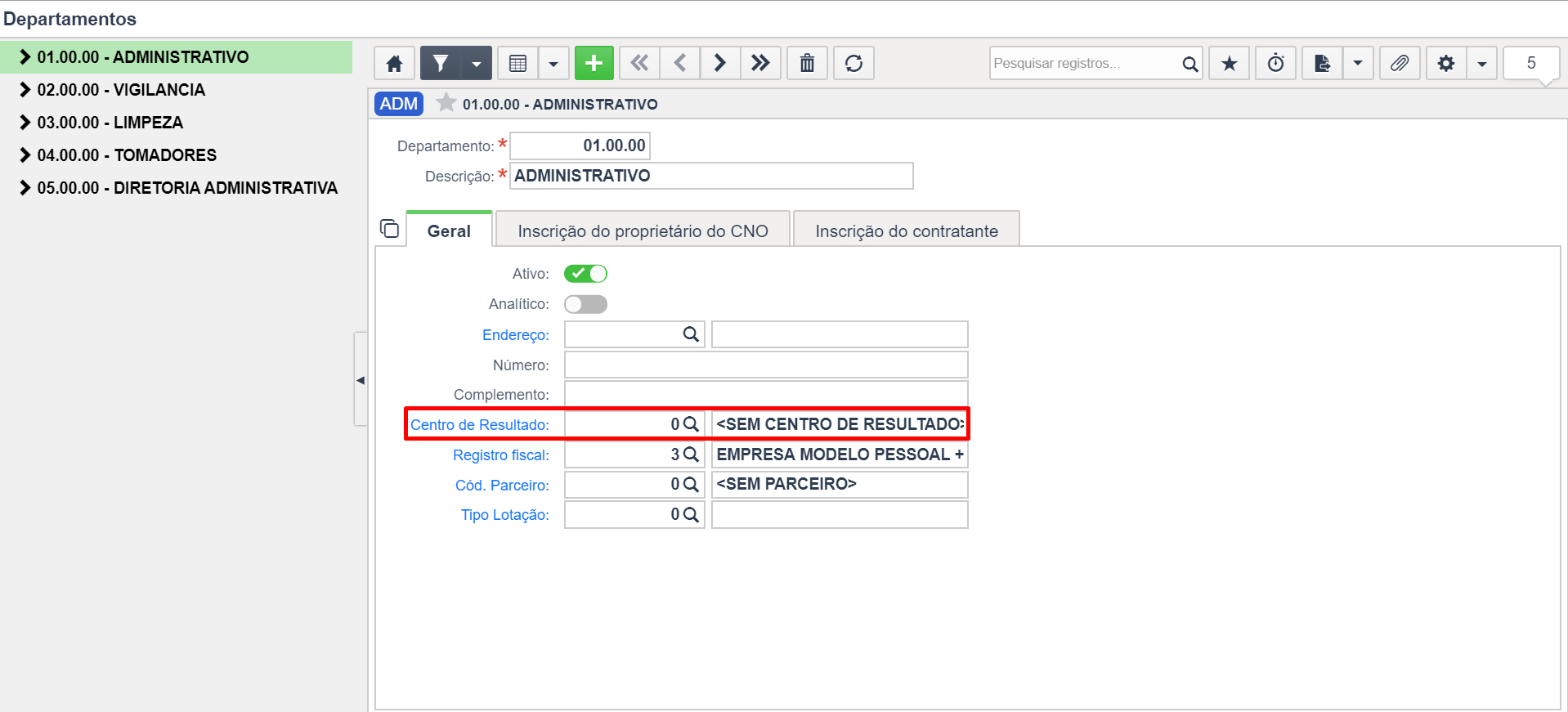Click the Pesquisar registros search field

point(1083,63)
